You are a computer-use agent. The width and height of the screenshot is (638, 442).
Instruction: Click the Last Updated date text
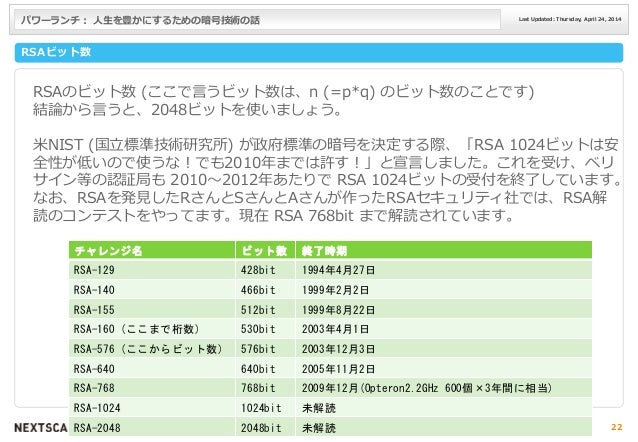tap(570, 19)
